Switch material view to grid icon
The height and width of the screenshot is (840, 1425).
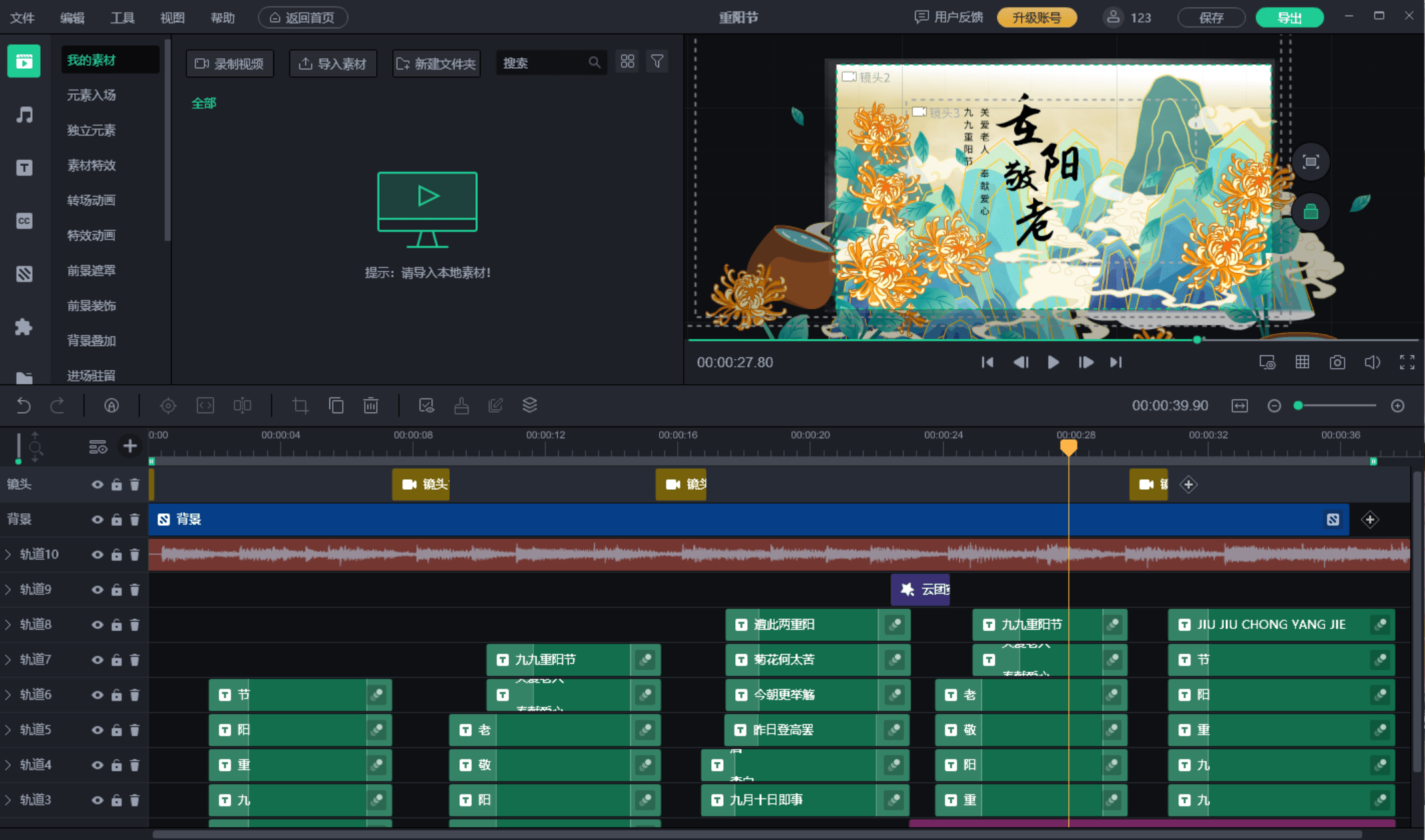627,61
